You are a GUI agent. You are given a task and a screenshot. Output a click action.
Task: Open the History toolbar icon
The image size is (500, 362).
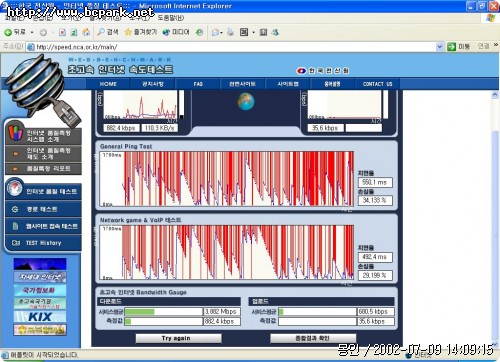(x=199, y=32)
